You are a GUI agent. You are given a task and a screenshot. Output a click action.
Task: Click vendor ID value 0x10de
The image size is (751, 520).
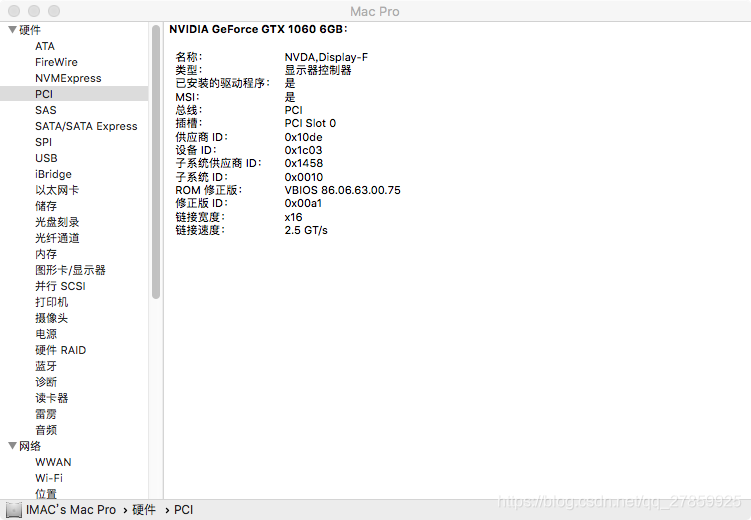(x=304, y=137)
